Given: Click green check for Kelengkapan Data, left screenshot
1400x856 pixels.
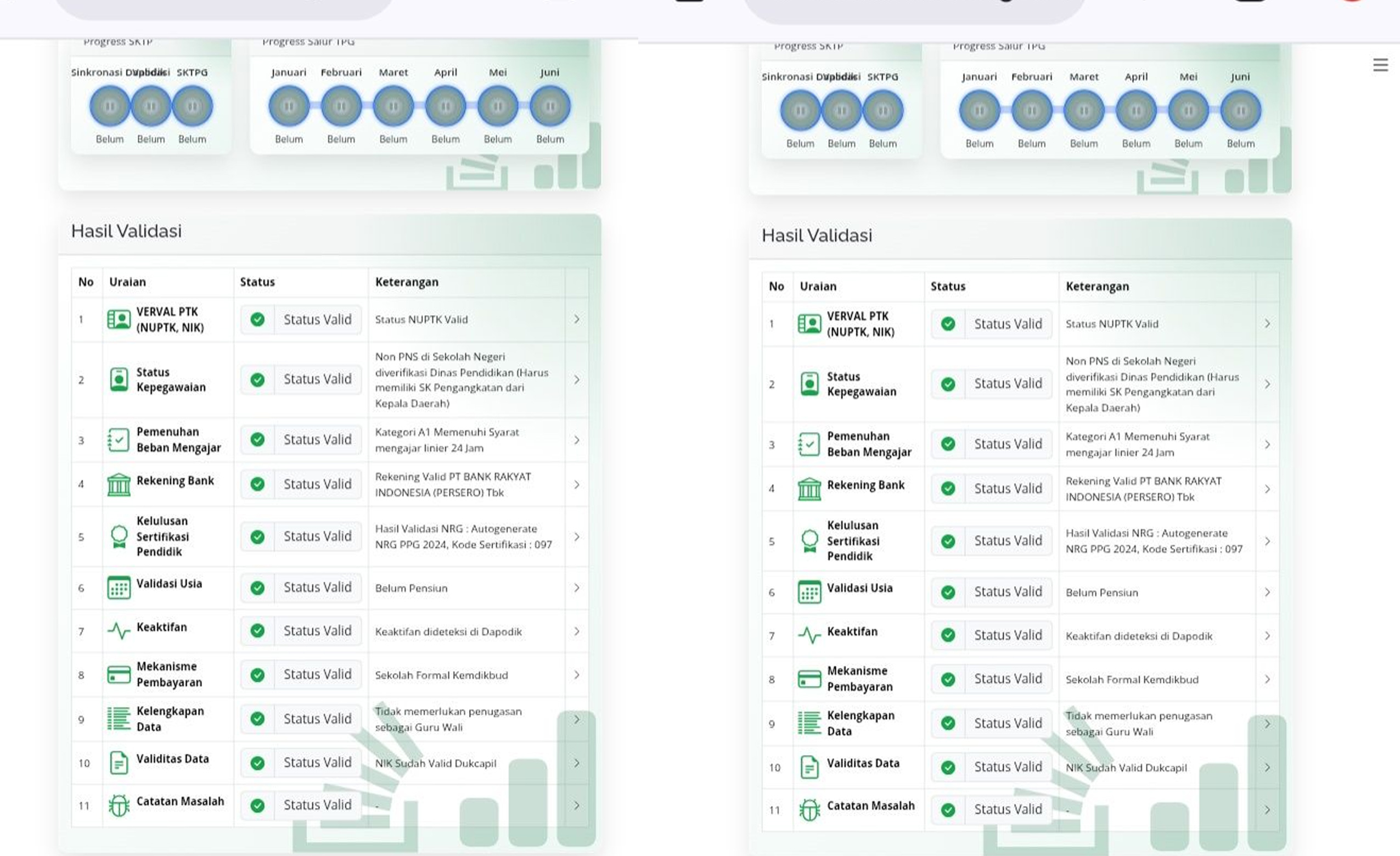Looking at the screenshot, I should [x=257, y=719].
